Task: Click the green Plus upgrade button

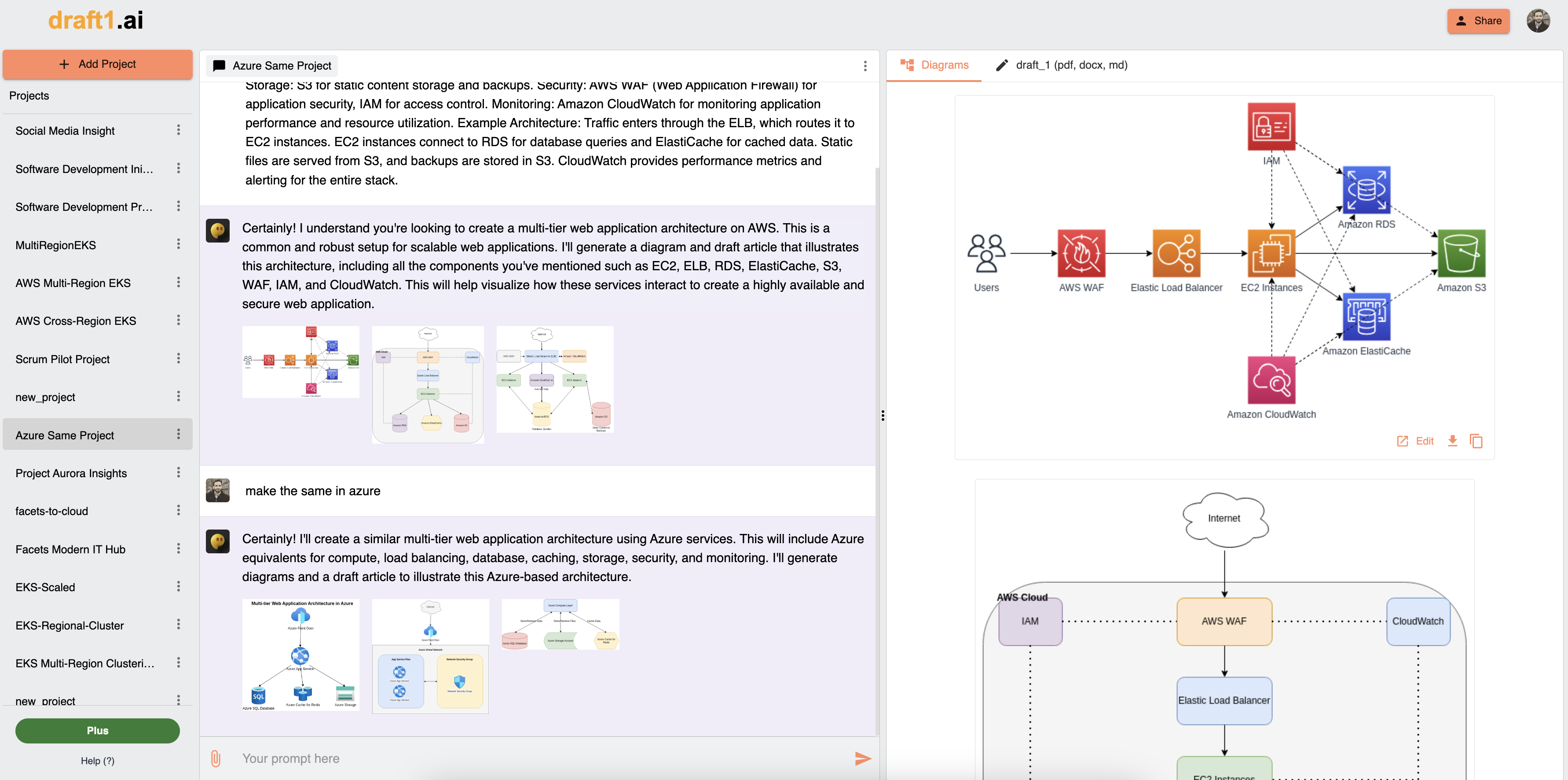Action: pyautogui.click(x=97, y=731)
